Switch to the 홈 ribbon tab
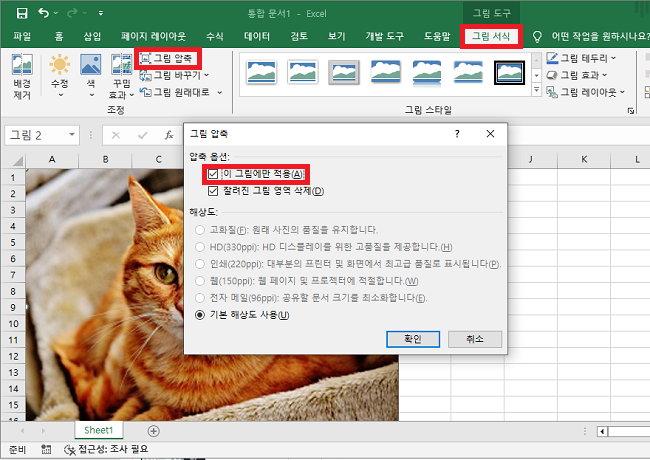Image resolution: width=650 pixels, height=460 pixels. 59,36
